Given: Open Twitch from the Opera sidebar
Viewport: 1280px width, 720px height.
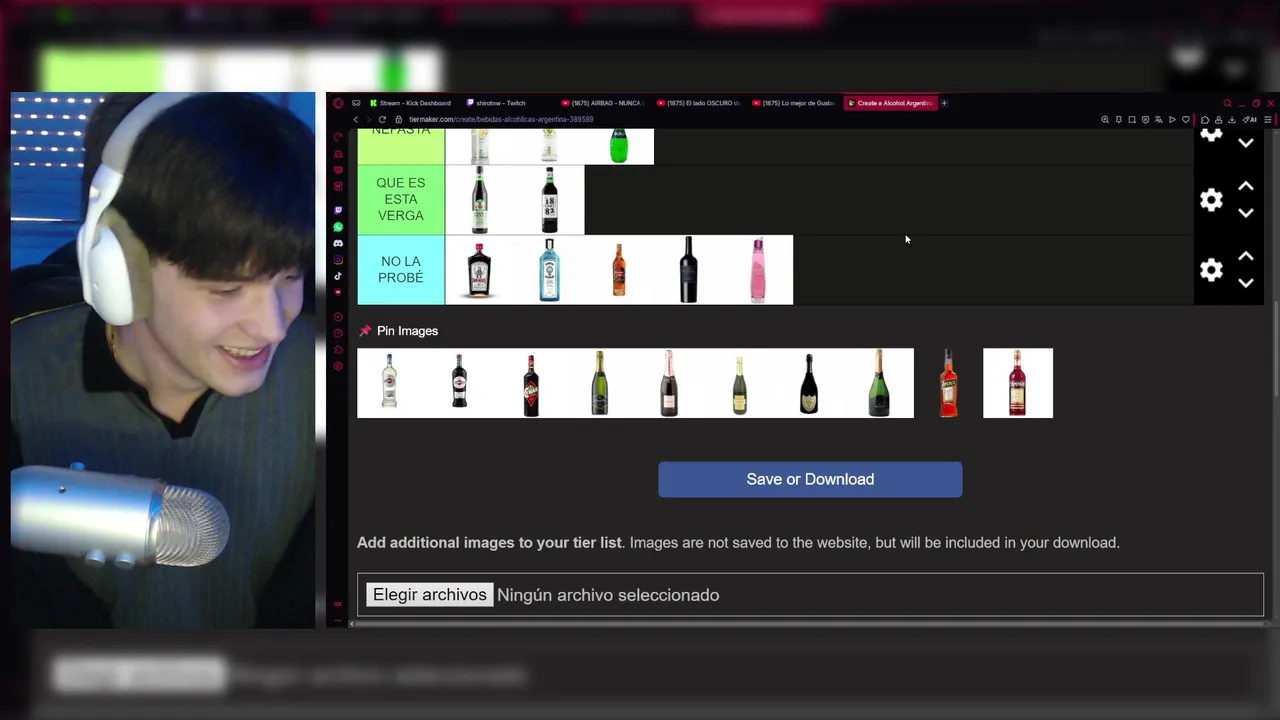Looking at the screenshot, I should pyautogui.click(x=338, y=211).
